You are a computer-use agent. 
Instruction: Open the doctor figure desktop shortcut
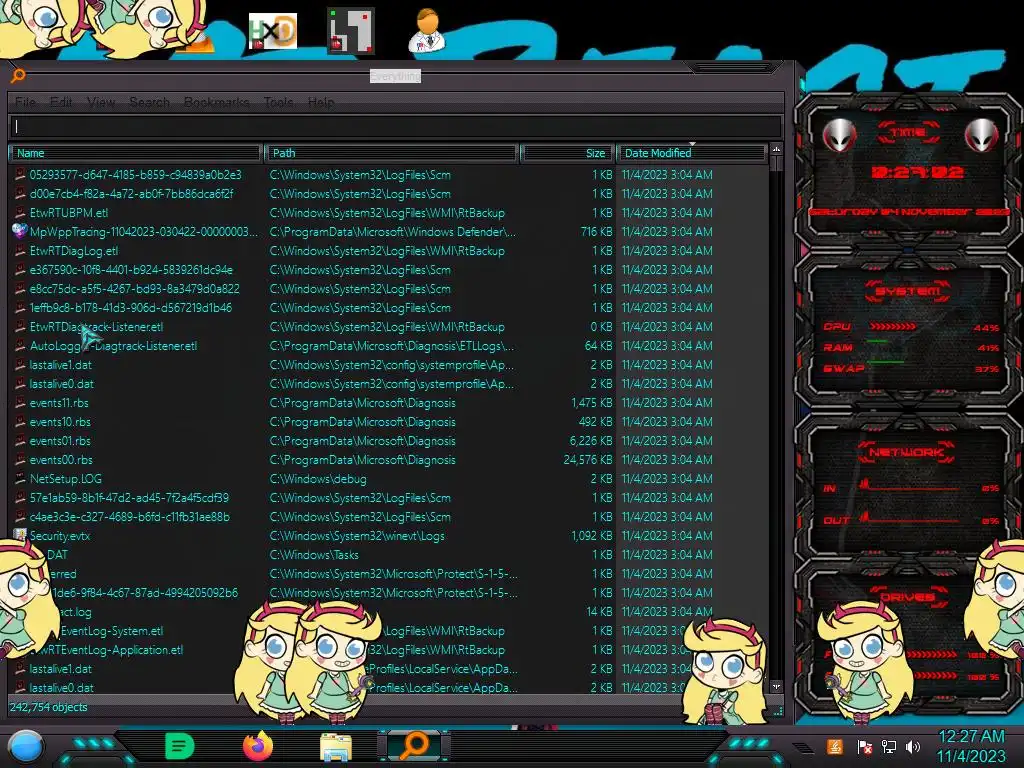click(x=427, y=31)
